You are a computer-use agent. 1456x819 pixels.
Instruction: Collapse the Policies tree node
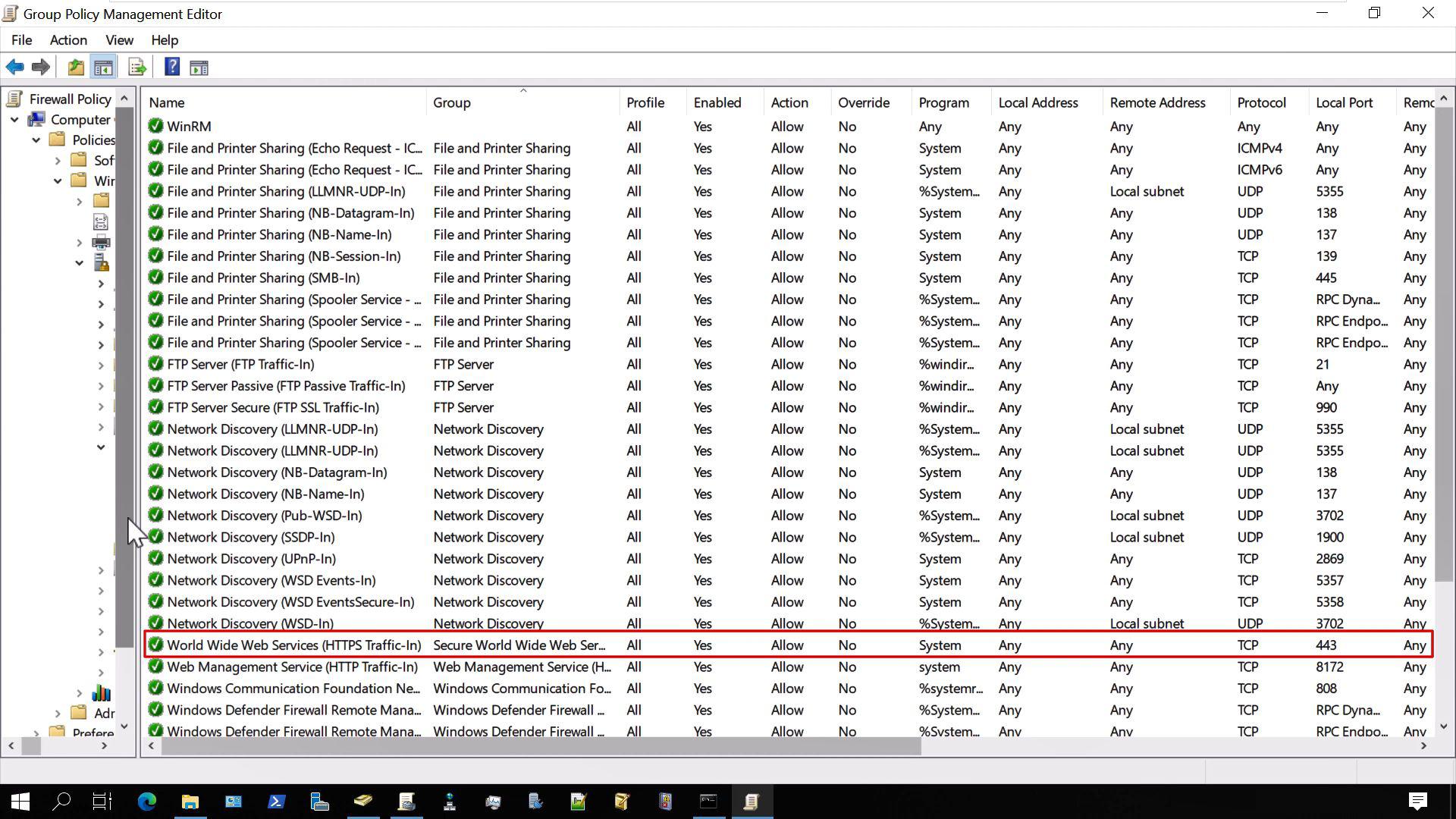point(36,140)
